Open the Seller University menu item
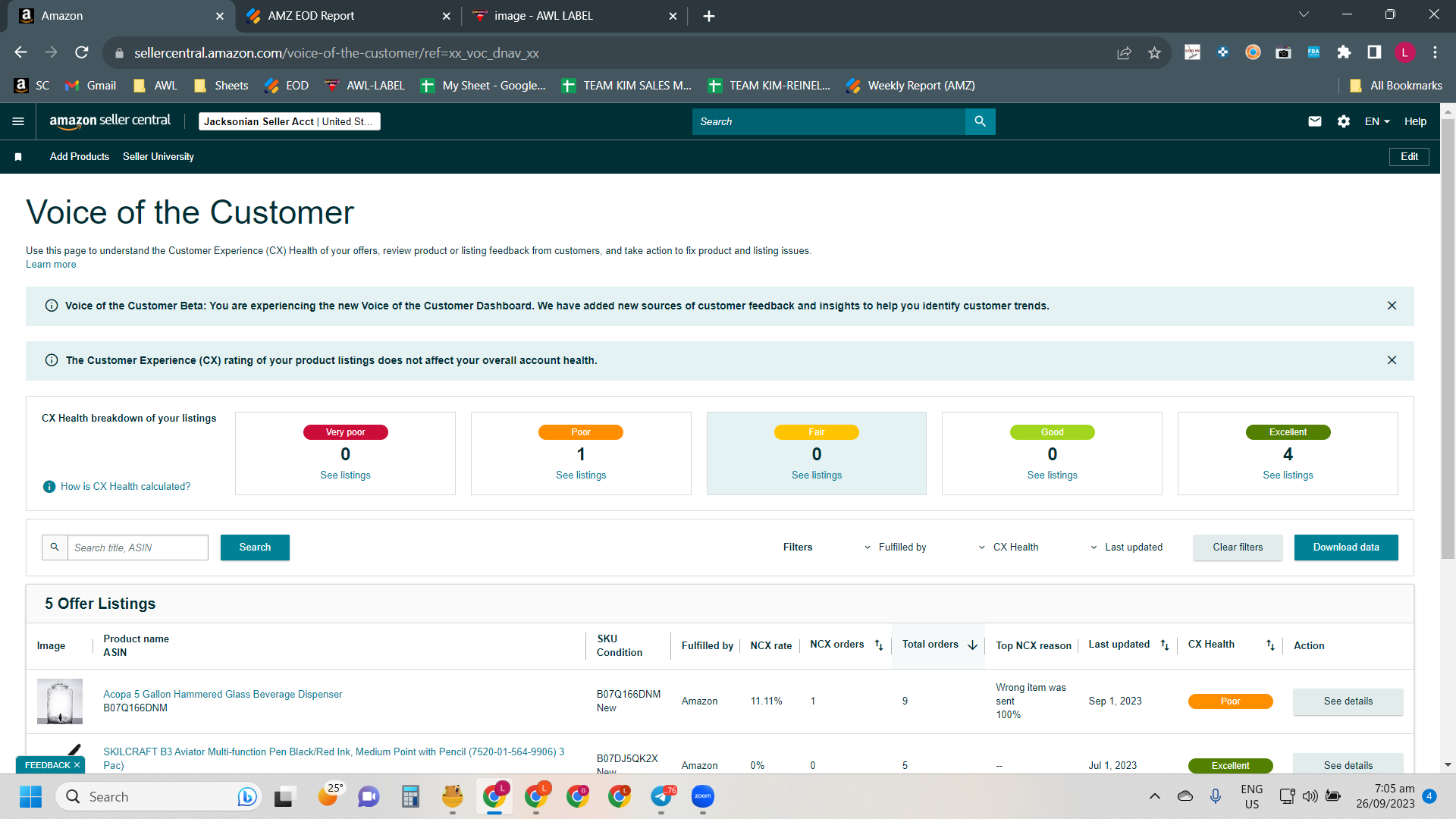The image size is (1456, 819). (x=158, y=157)
